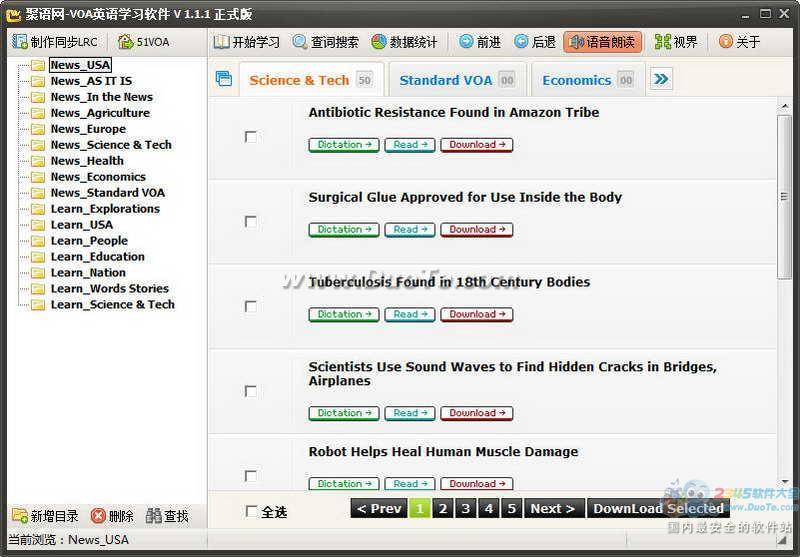Check the Surgical Glue article checkbox
Viewport: 800px width, 557px height.
[251, 221]
